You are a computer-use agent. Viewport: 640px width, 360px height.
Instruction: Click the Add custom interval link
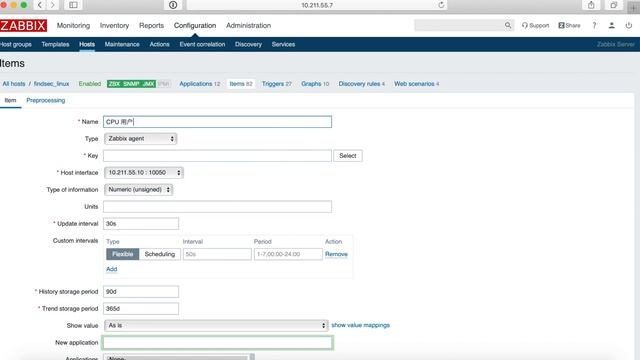click(111, 269)
